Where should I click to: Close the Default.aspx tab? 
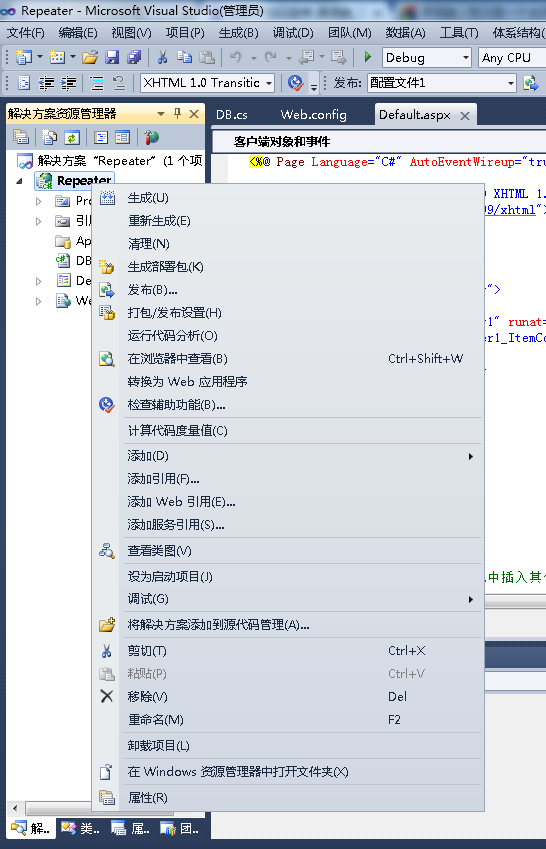tap(464, 115)
